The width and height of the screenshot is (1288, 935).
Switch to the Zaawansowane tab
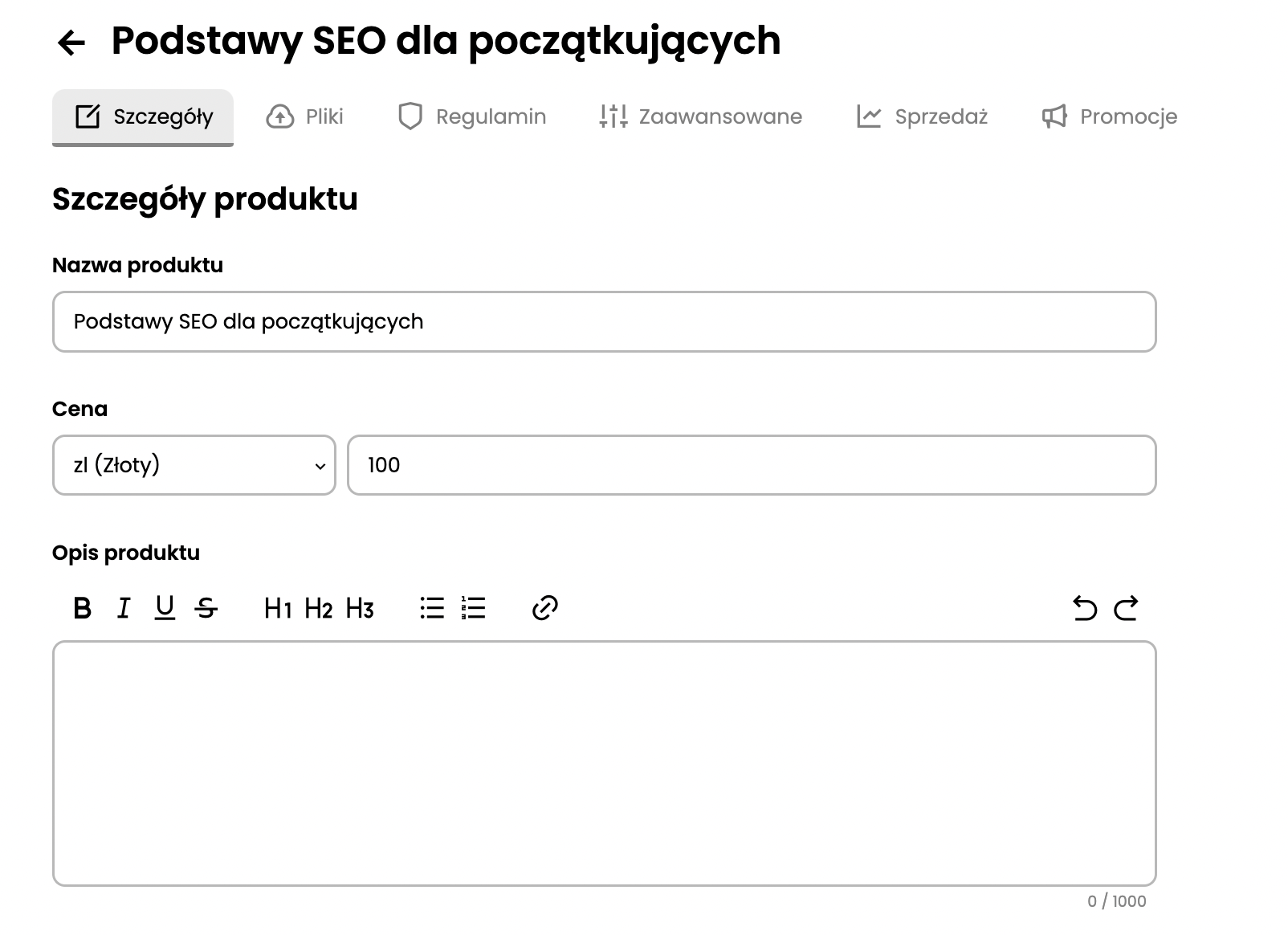[x=700, y=117]
